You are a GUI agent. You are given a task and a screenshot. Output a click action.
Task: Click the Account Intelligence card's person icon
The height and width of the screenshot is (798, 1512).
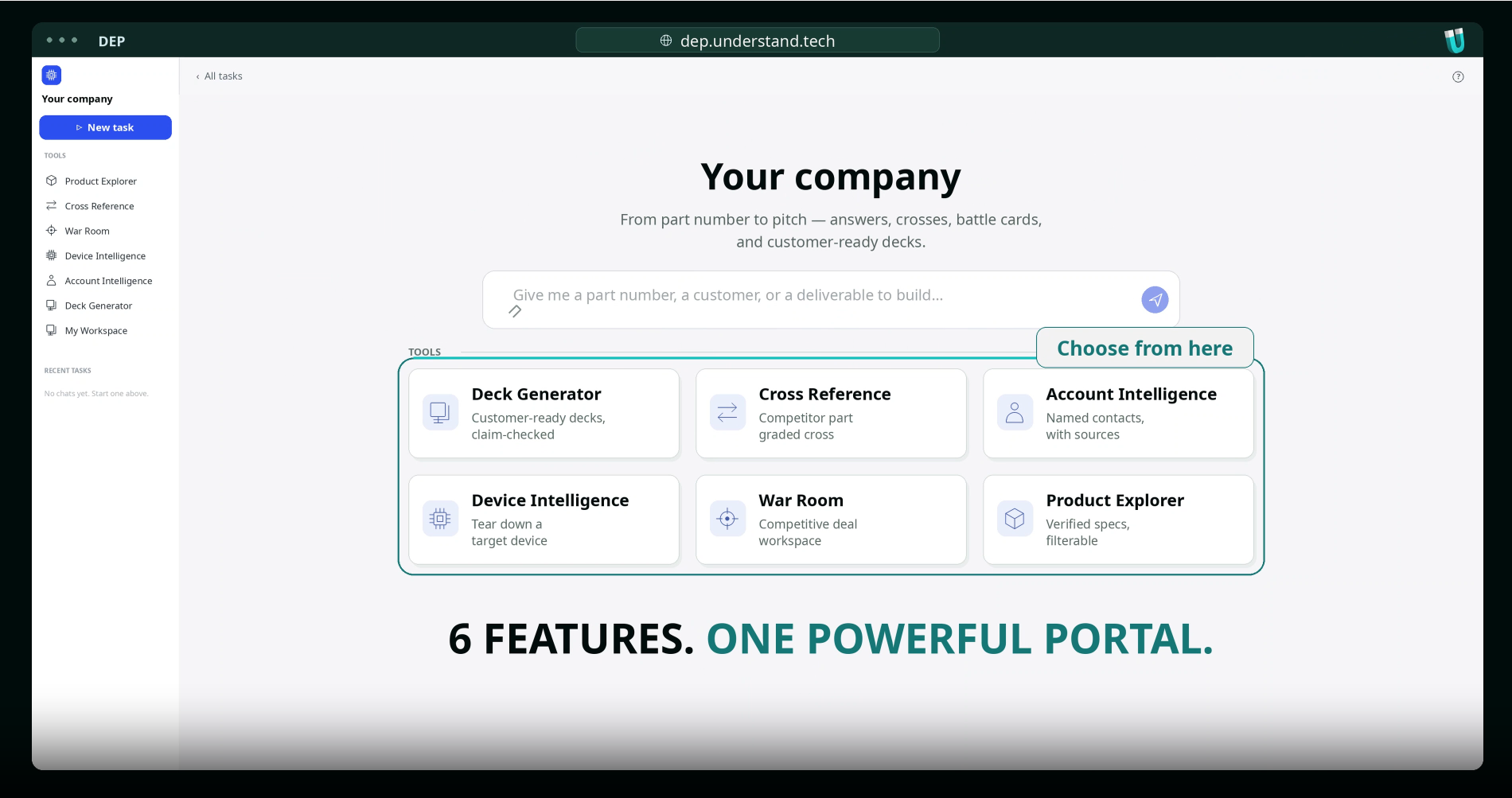(x=1015, y=412)
